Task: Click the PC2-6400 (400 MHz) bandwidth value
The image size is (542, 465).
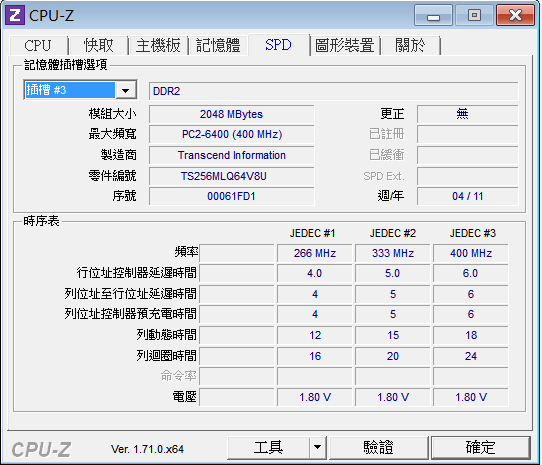Action: (232, 134)
